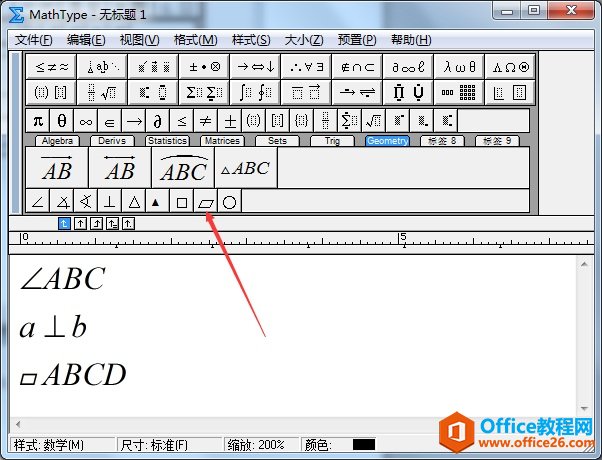This screenshot has width=602, height=460.
Task: Open the uppercase Greek palette (ΛΩ)
Action: [x=510, y=67]
